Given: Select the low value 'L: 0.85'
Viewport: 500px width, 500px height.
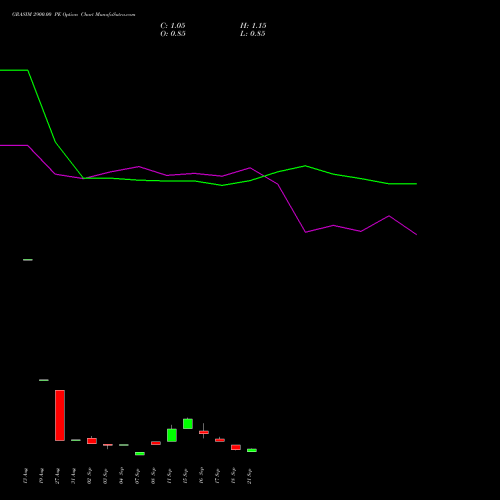Looking at the screenshot, I should point(253,34).
